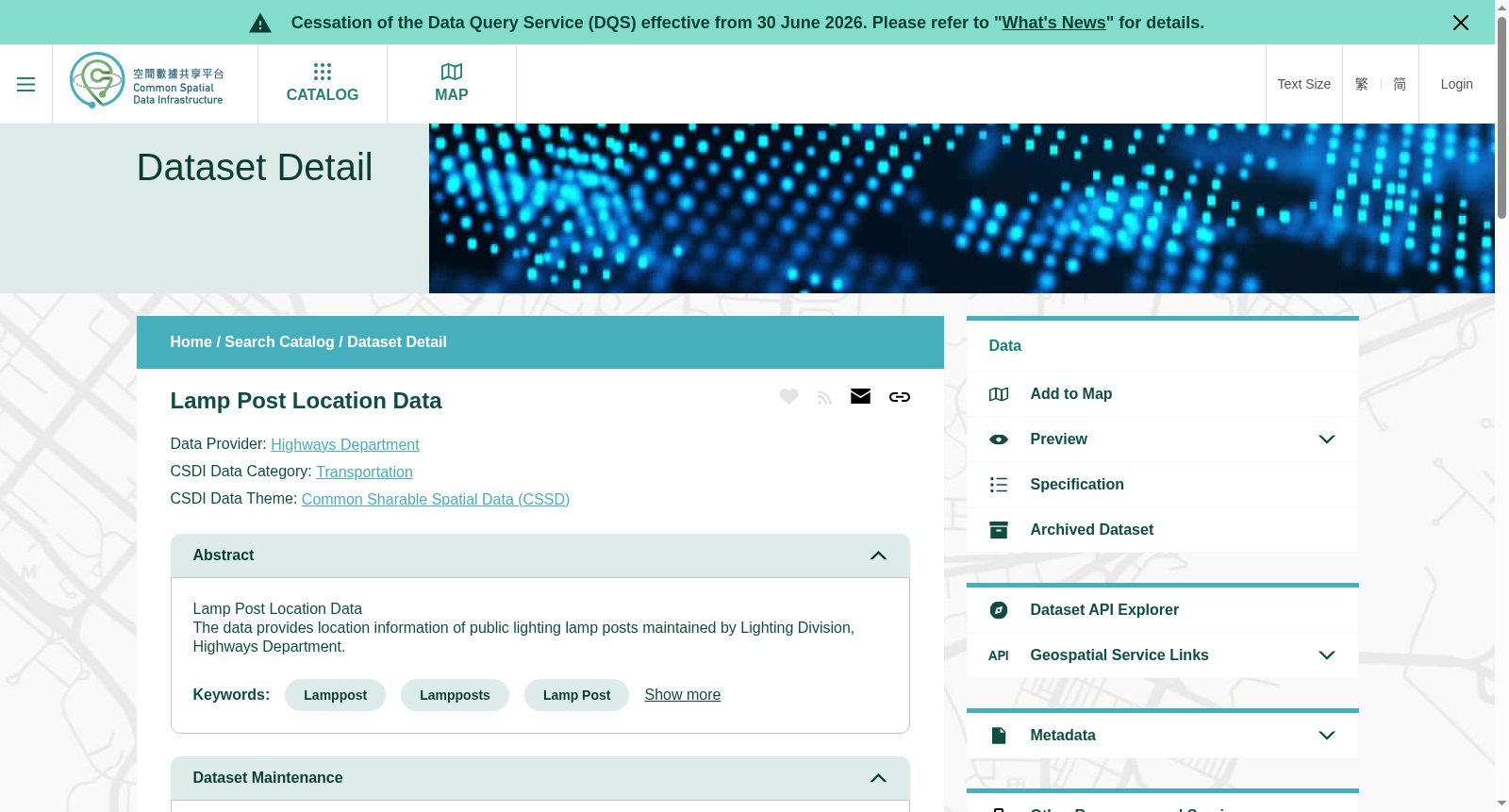Click the Lamppost keyword tag

335,695
